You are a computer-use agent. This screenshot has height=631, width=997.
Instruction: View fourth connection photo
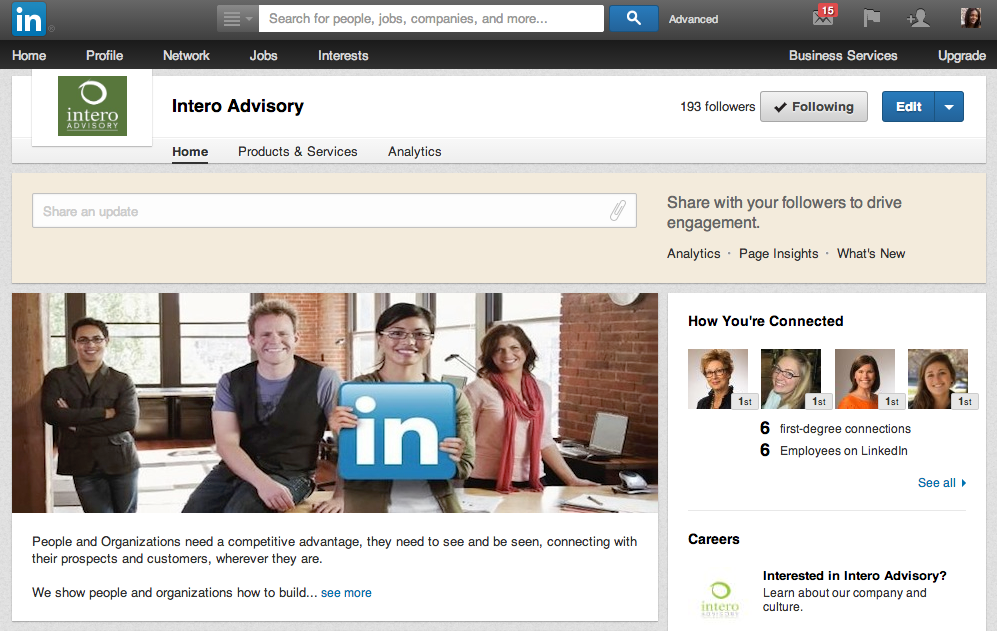click(x=938, y=378)
